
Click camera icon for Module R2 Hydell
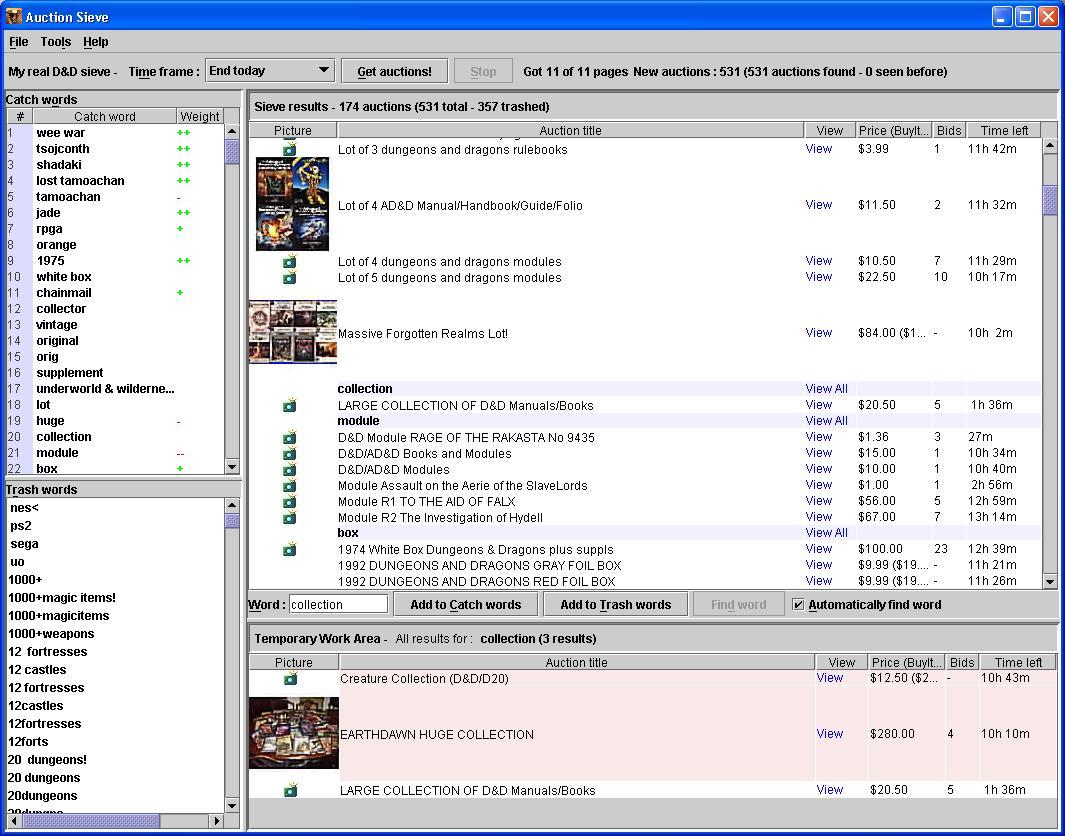[x=289, y=517]
